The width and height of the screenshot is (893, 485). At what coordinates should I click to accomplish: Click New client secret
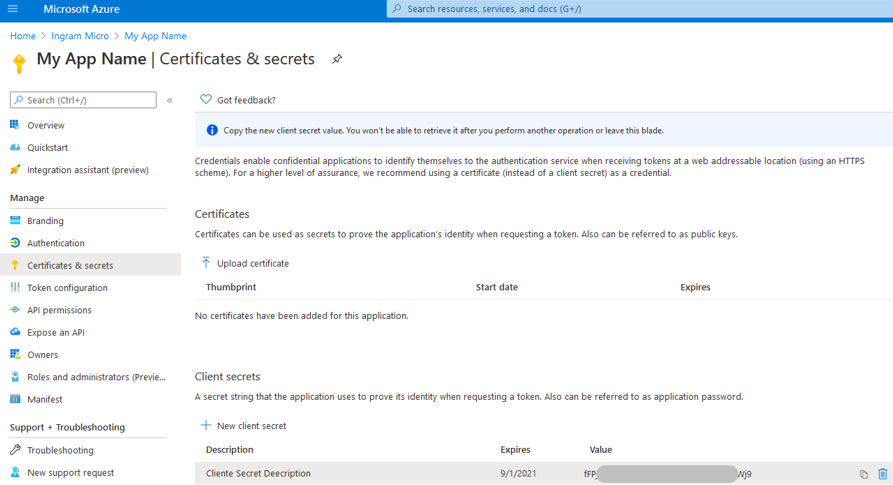click(252, 426)
